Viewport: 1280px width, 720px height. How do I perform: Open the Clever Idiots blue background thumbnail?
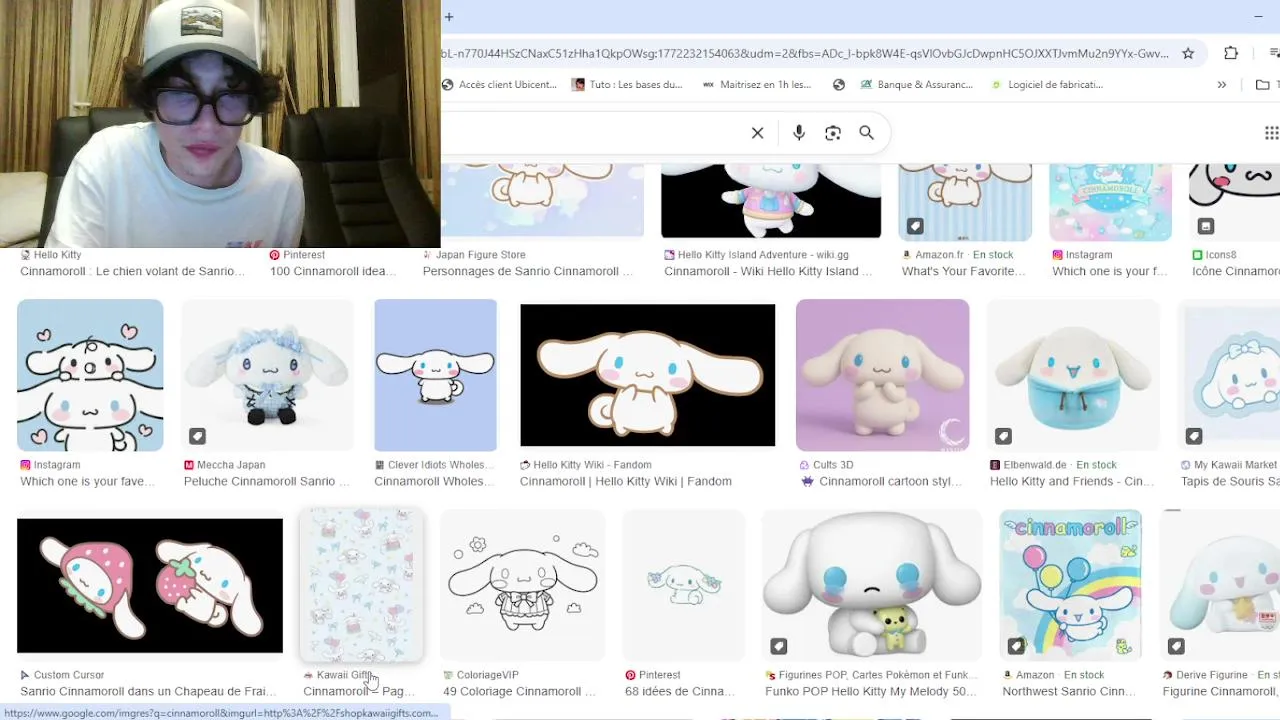click(435, 375)
